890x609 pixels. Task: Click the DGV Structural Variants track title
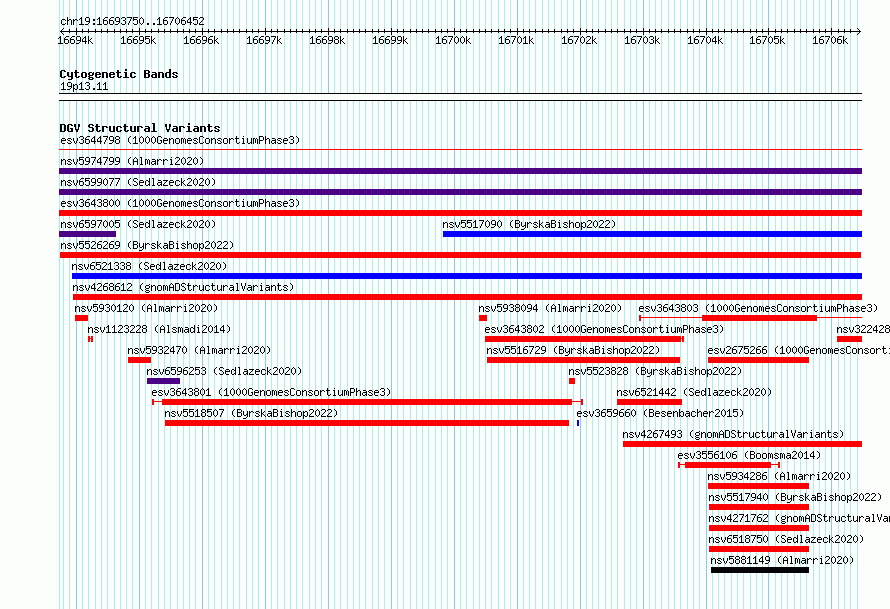tap(140, 128)
